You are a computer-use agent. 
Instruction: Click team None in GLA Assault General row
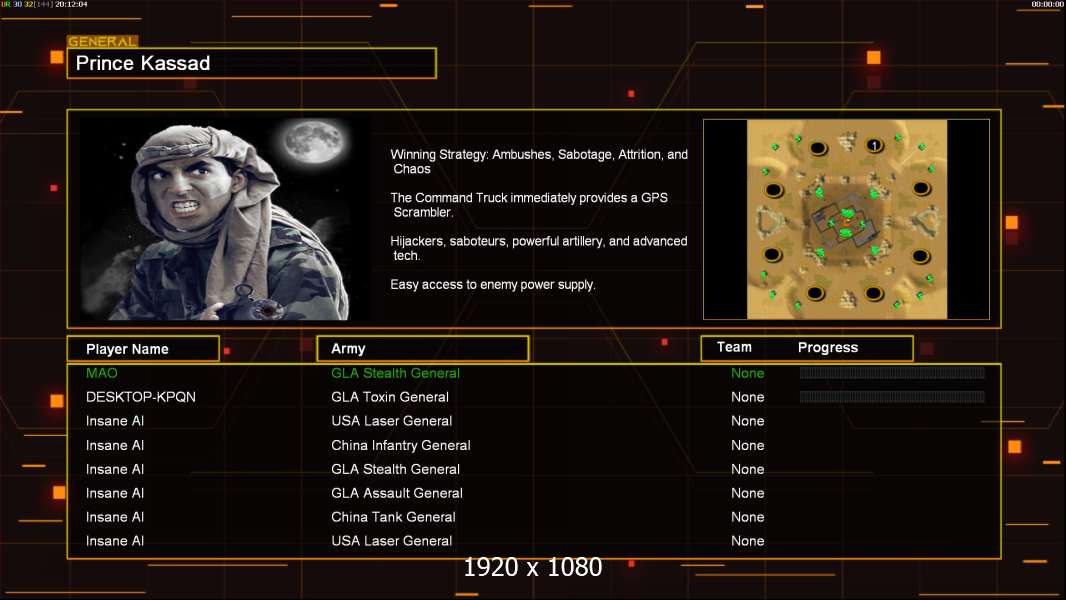[x=747, y=493]
